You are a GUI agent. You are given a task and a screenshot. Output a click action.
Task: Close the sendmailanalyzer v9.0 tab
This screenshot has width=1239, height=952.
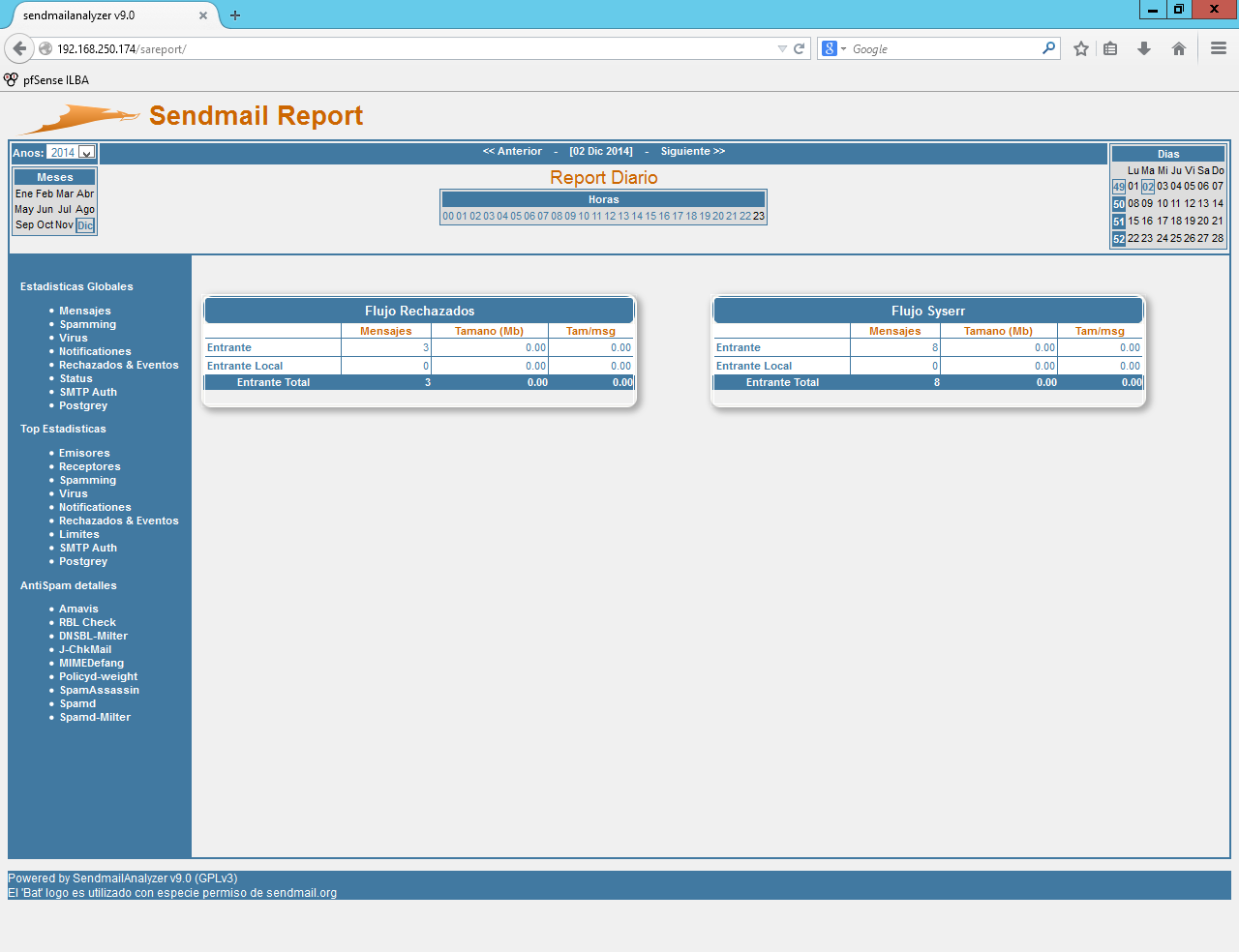point(203,15)
